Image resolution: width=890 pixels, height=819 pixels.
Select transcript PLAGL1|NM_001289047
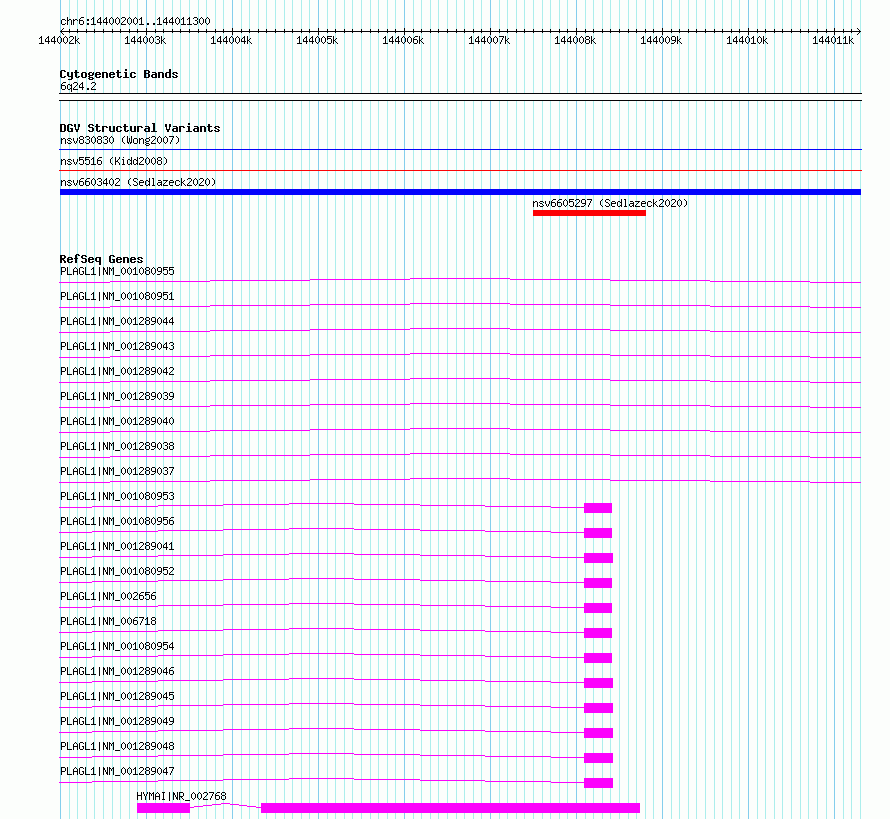[x=117, y=771]
